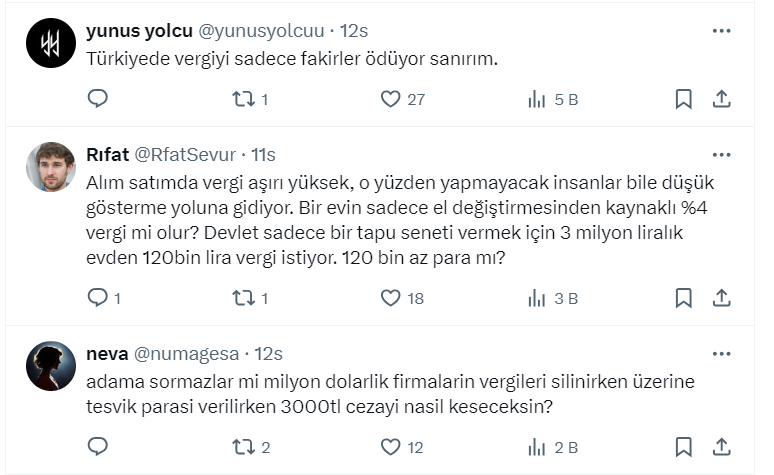Open yunus yolcu's profile picture
774x475 pixels.
coord(51,43)
